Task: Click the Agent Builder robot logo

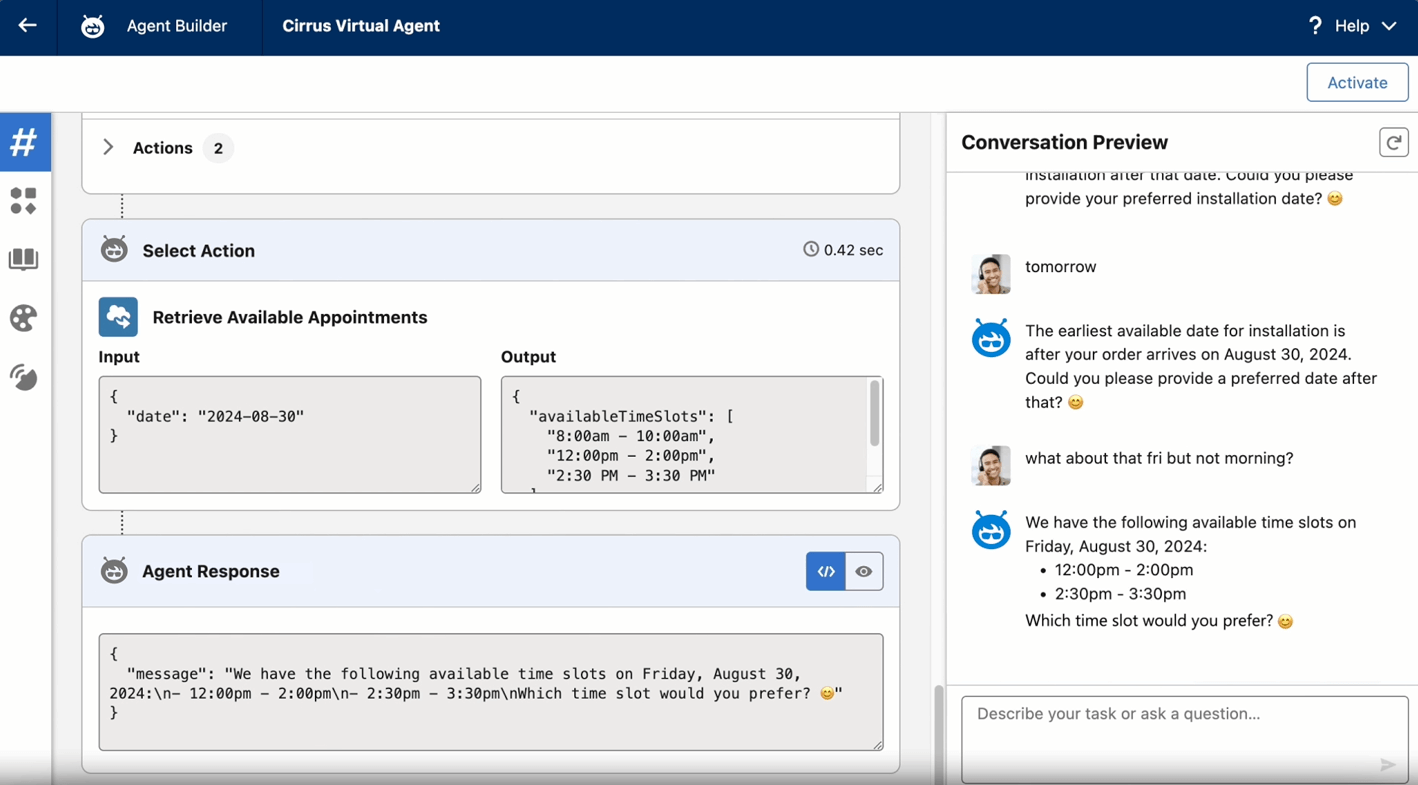Action: tap(92, 26)
